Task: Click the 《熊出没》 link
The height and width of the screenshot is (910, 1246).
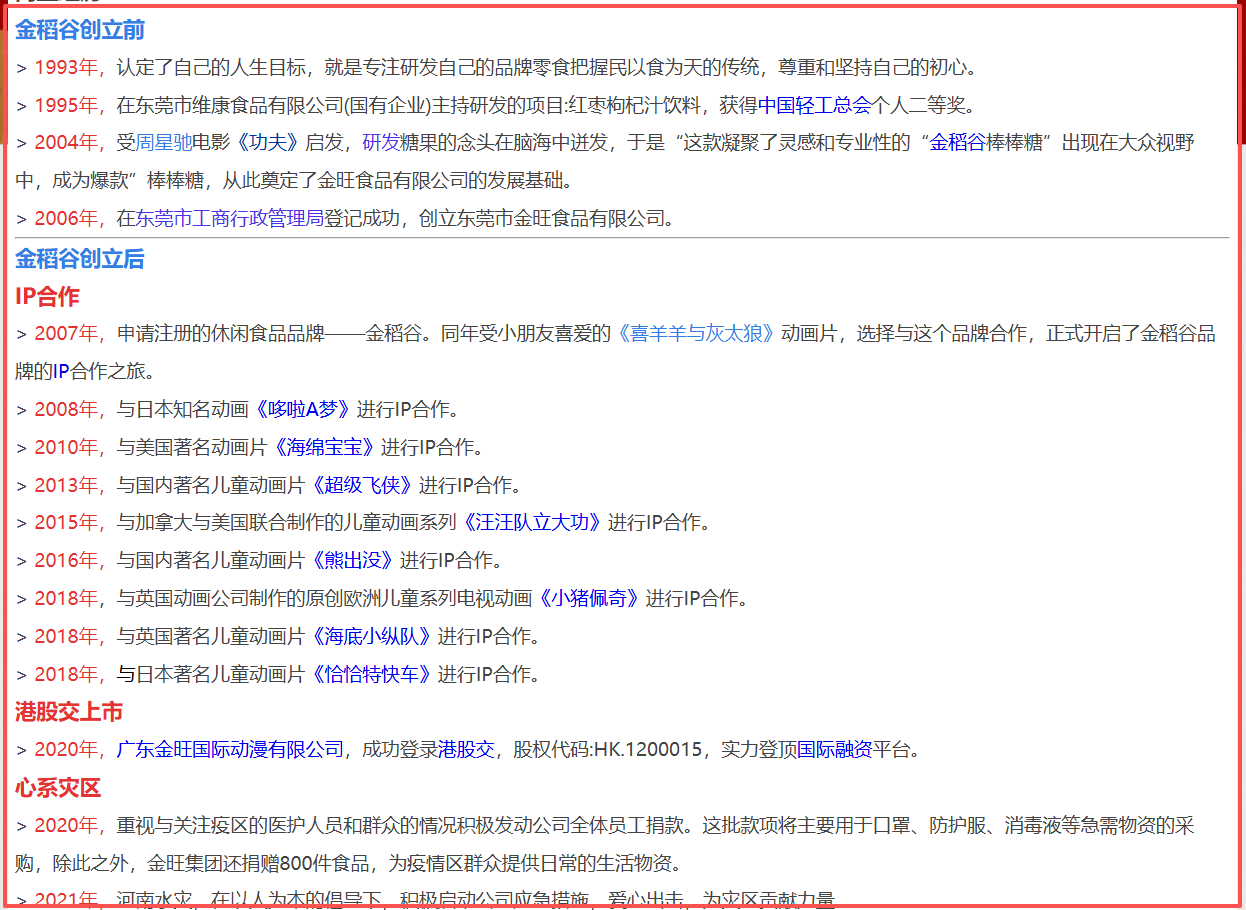Action: click(353, 560)
